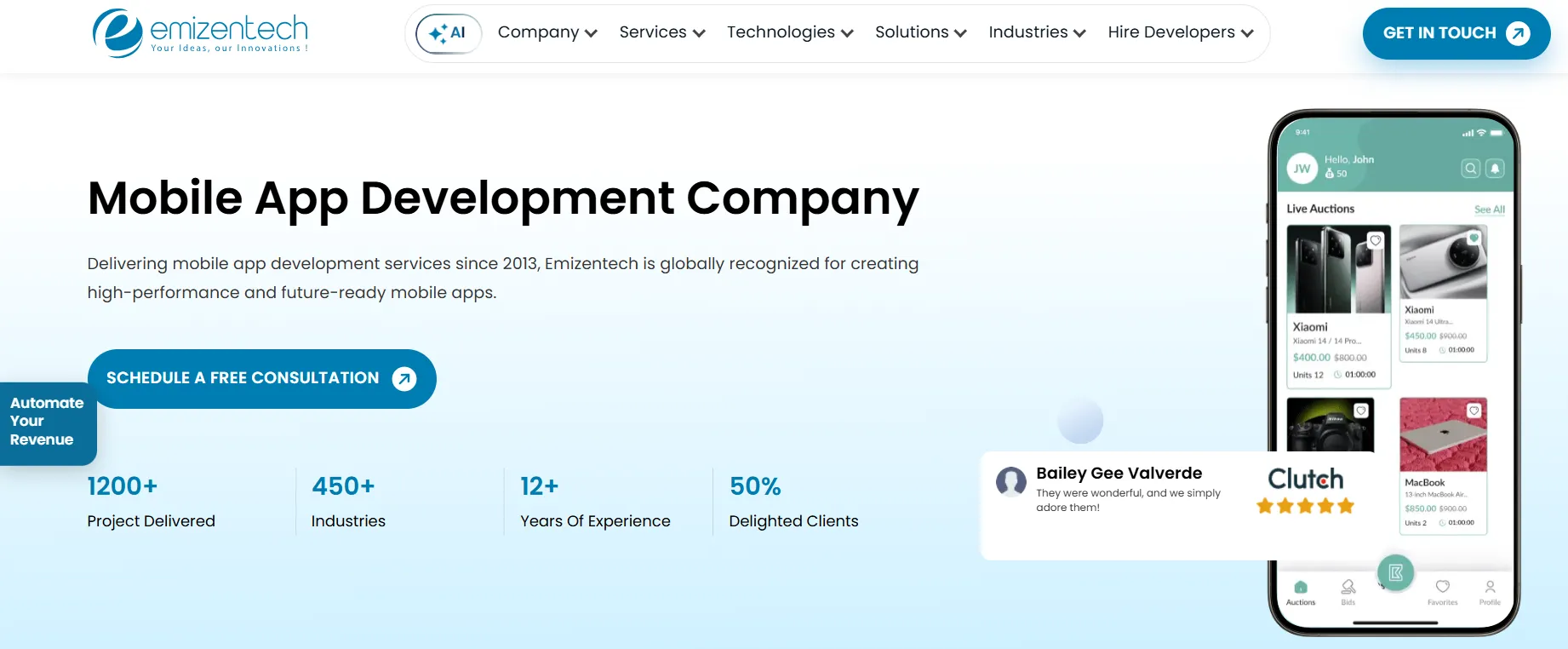1568x649 pixels.
Task: Click the search icon in phone mockup
Action: point(1470,169)
